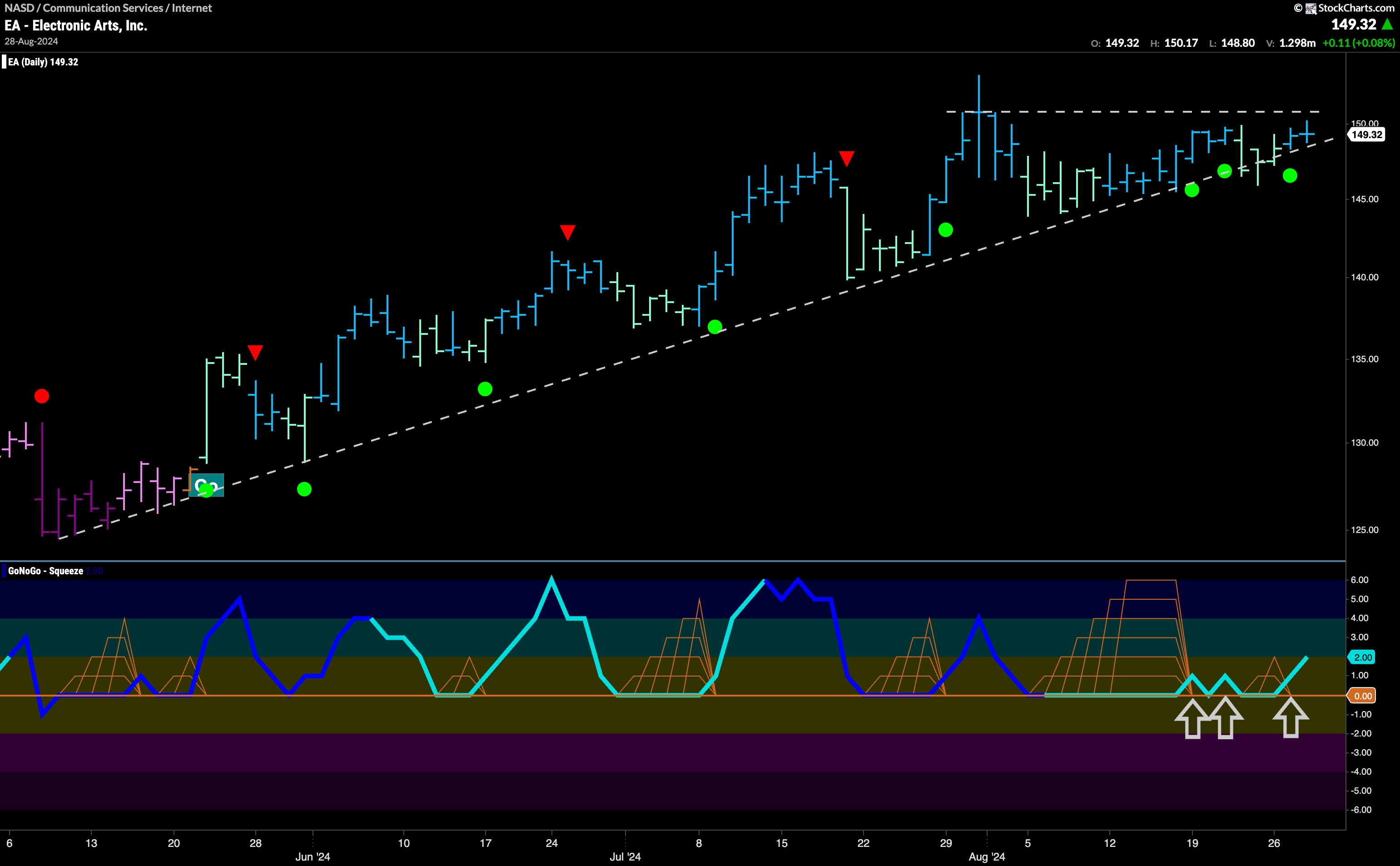The width and height of the screenshot is (1400, 866).
Task: Click the Aug '24 month label on the date axis
Action: (x=987, y=857)
